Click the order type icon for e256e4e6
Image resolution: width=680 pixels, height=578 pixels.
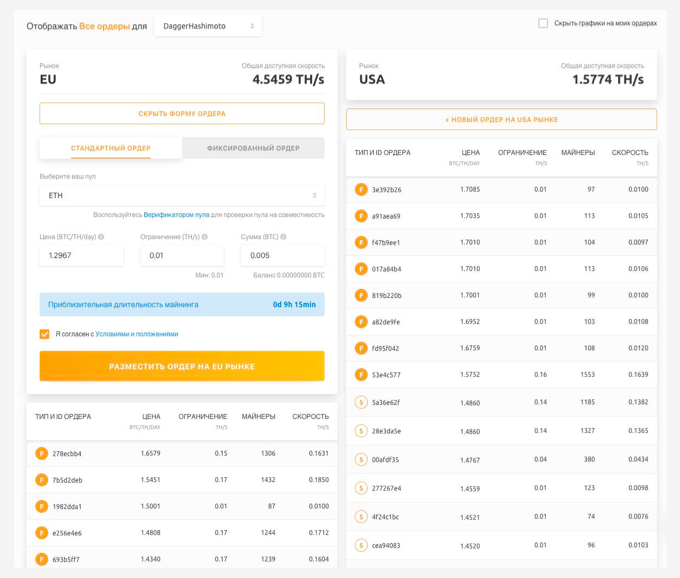[x=42, y=533]
